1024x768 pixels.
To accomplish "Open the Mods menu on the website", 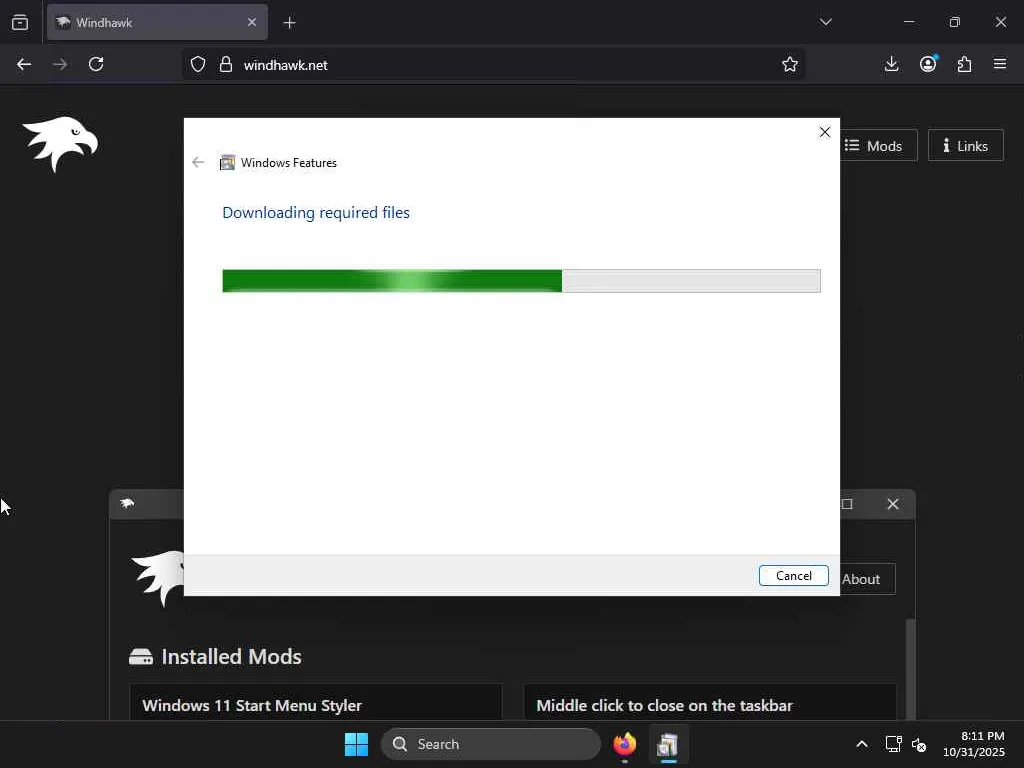I will (874, 146).
